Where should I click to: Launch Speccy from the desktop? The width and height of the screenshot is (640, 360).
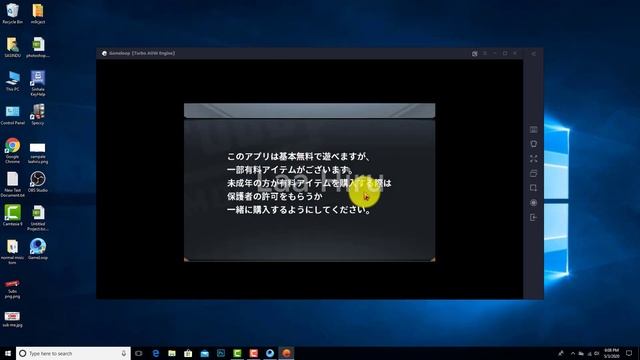tap(38, 115)
